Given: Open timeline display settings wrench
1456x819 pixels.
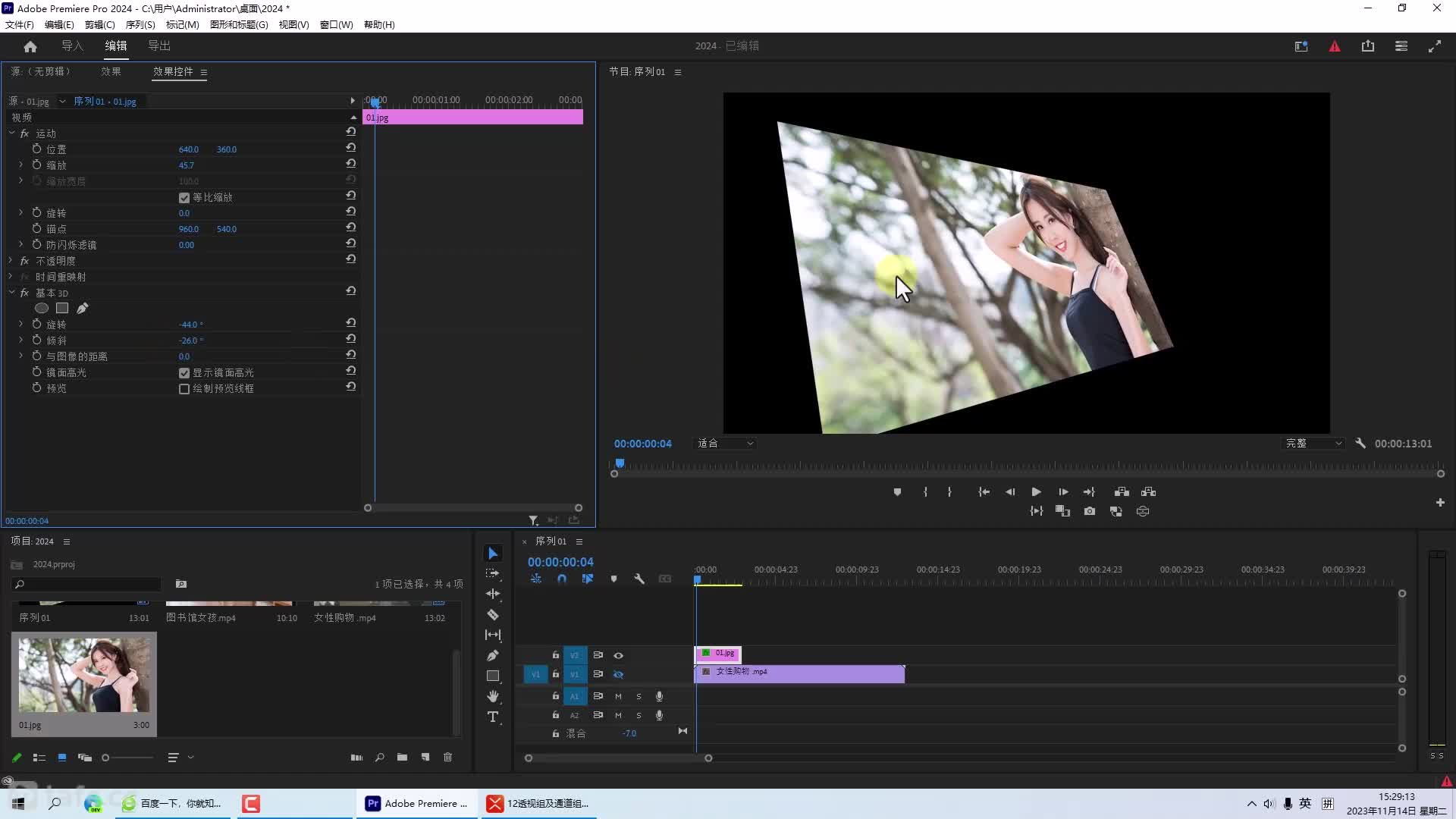Looking at the screenshot, I should (x=639, y=579).
